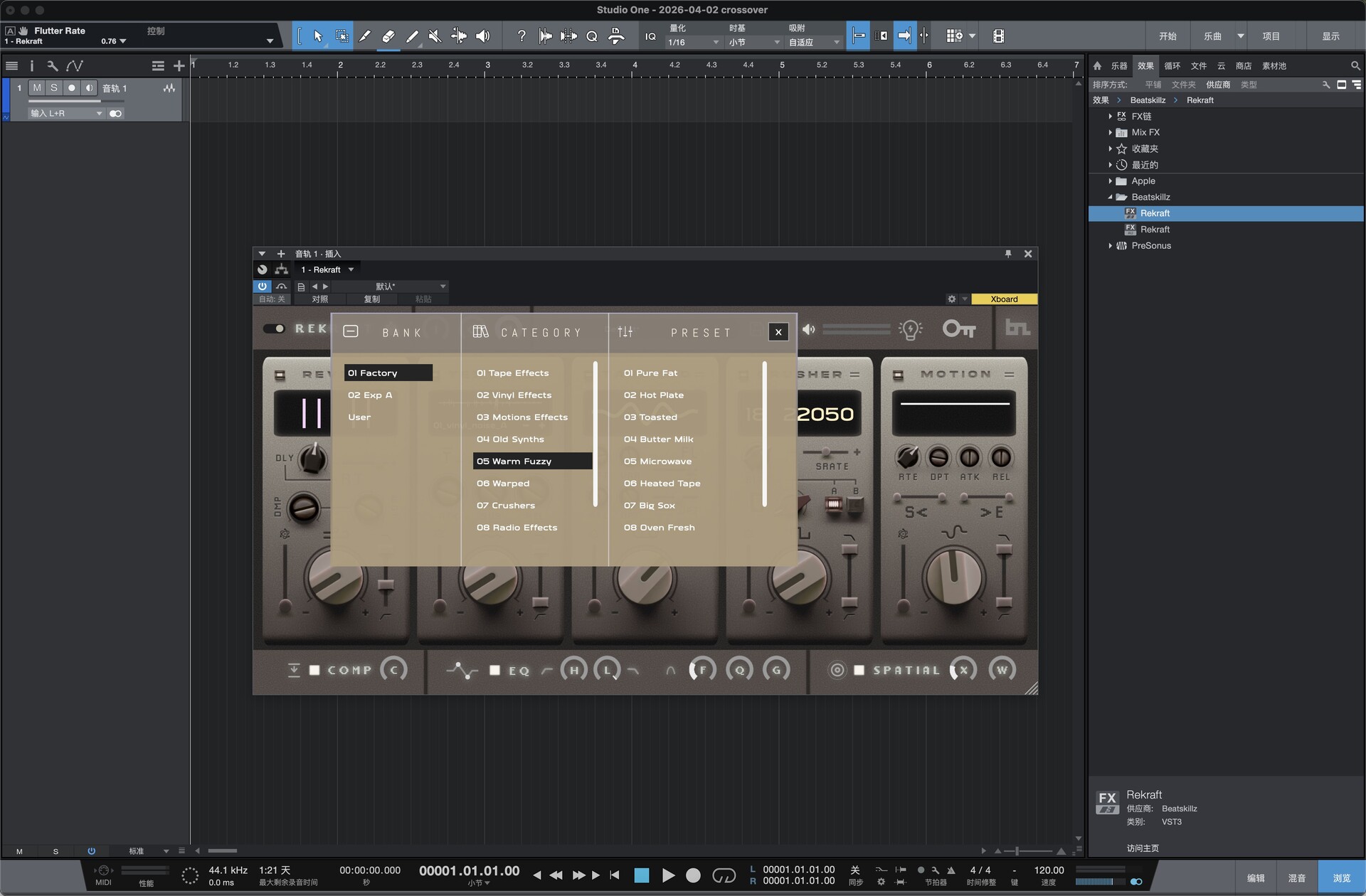The width and height of the screenshot is (1366, 896).
Task: Open the 时基 小节 timebase dropdown
Action: (754, 43)
